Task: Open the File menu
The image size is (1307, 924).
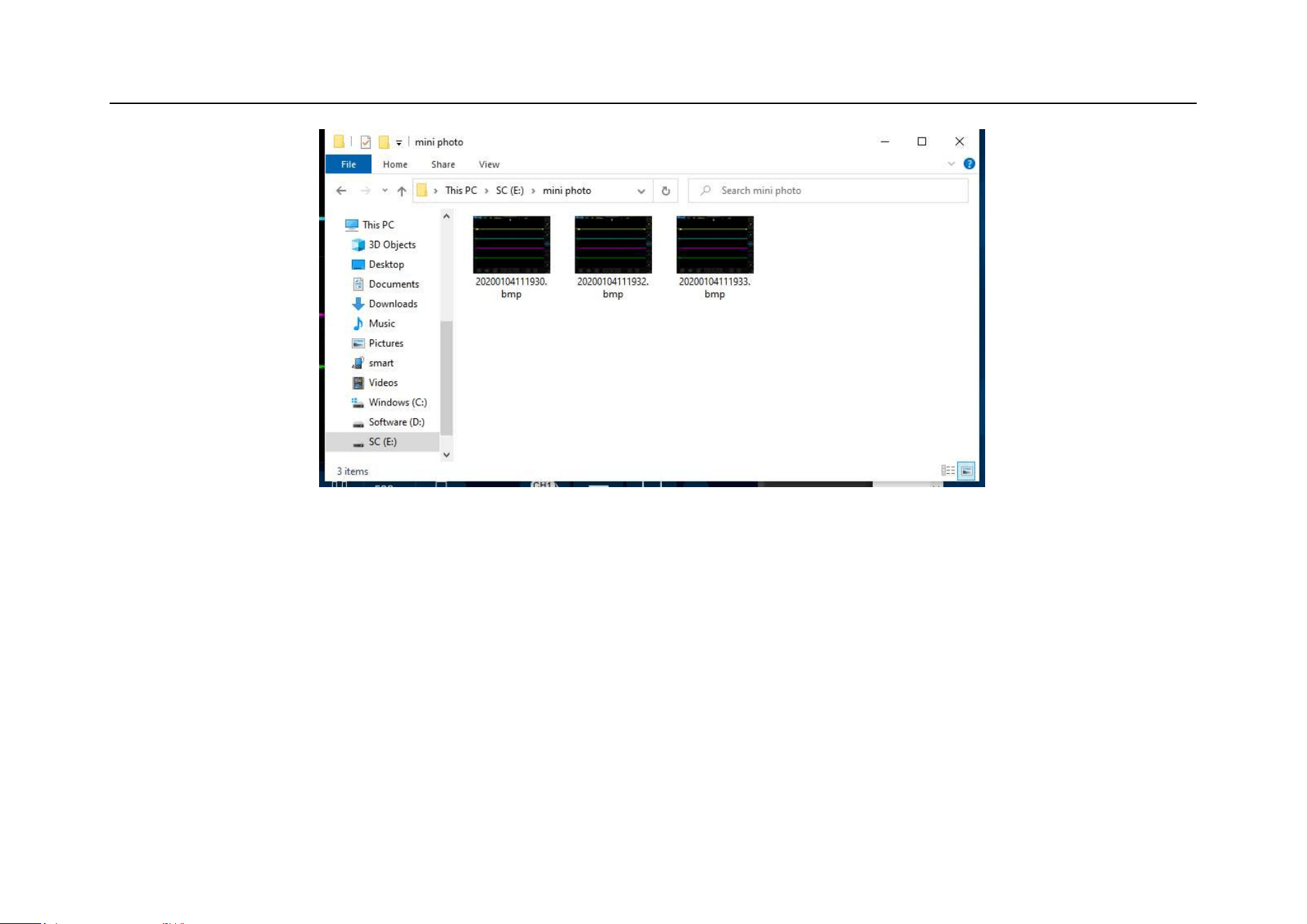Action: click(x=348, y=164)
